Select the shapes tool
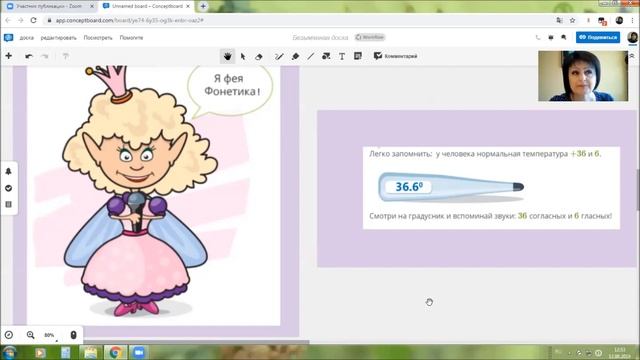Image resolution: width=640 pixels, height=360 pixels. point(326,56)
